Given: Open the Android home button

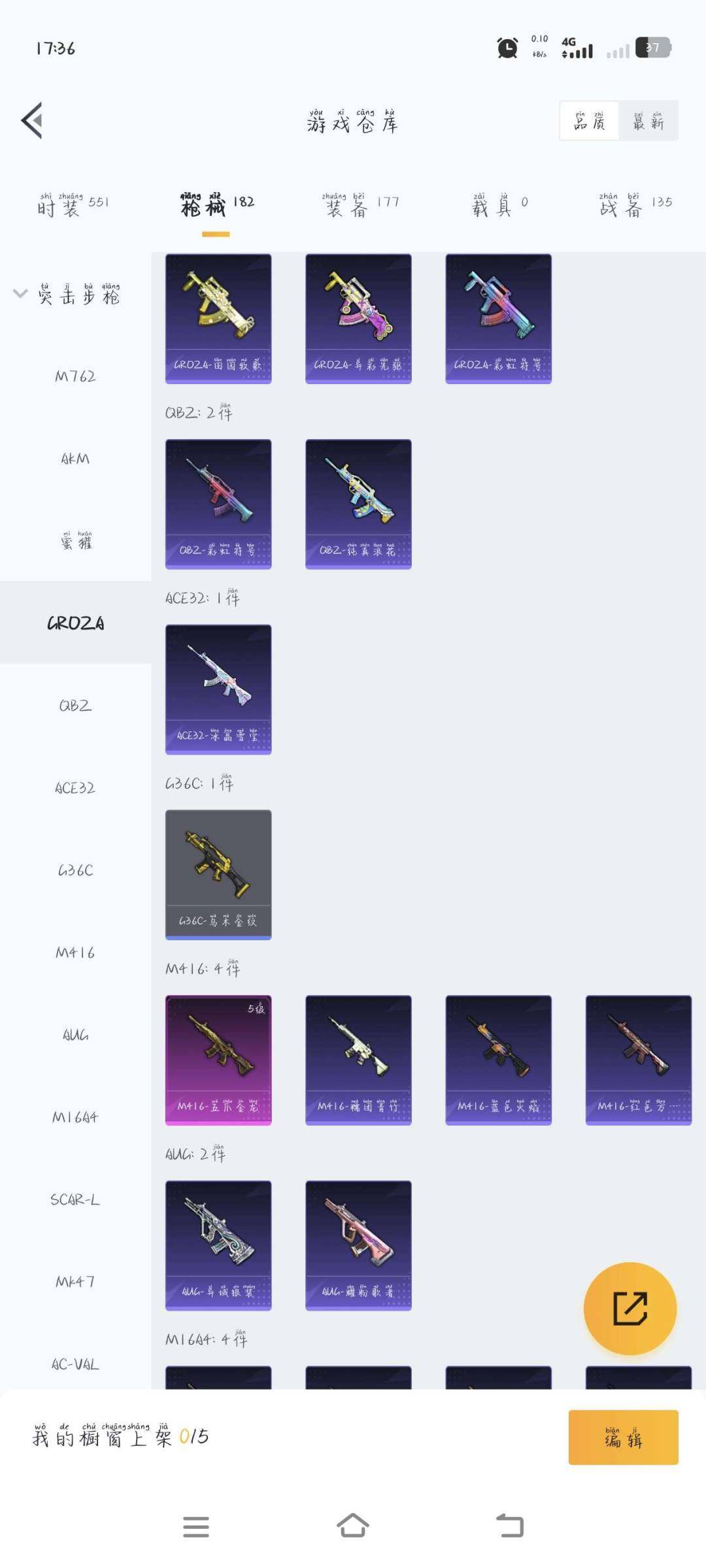Looking at the screenshot, I should 353,1526.
